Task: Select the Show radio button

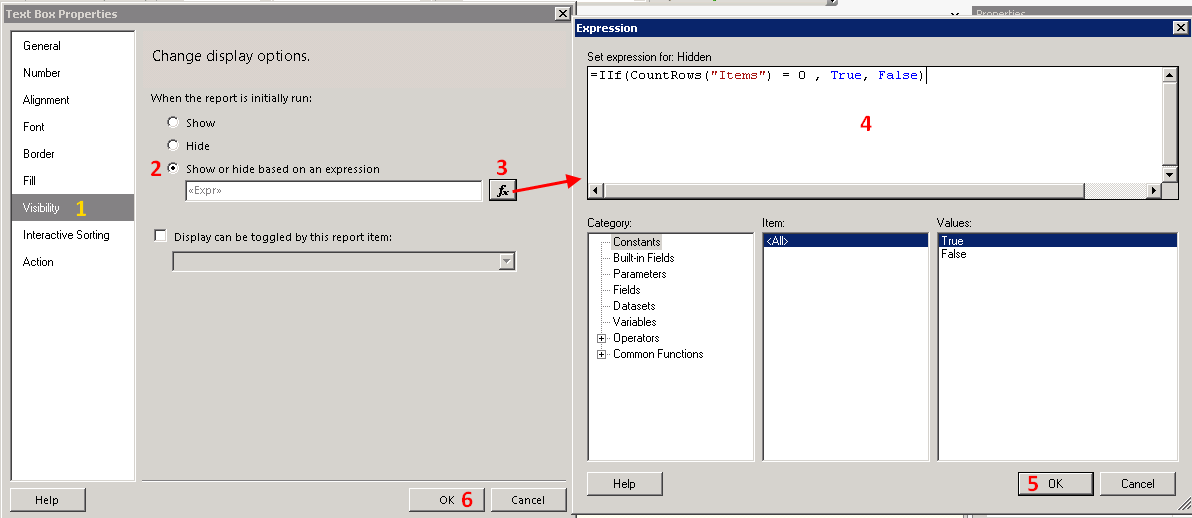Action: pyautogui.click(x=173, y=122)
